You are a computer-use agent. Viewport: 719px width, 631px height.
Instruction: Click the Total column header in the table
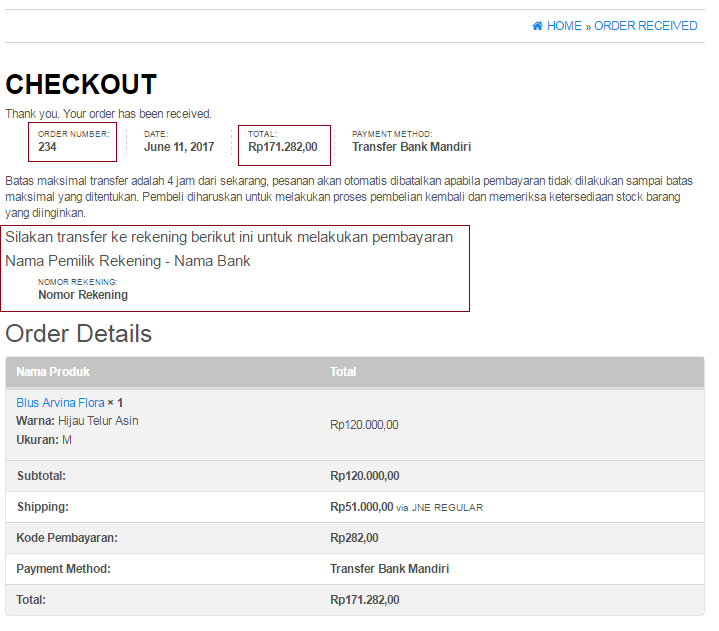pyautogui.click(x=343, y=372)
